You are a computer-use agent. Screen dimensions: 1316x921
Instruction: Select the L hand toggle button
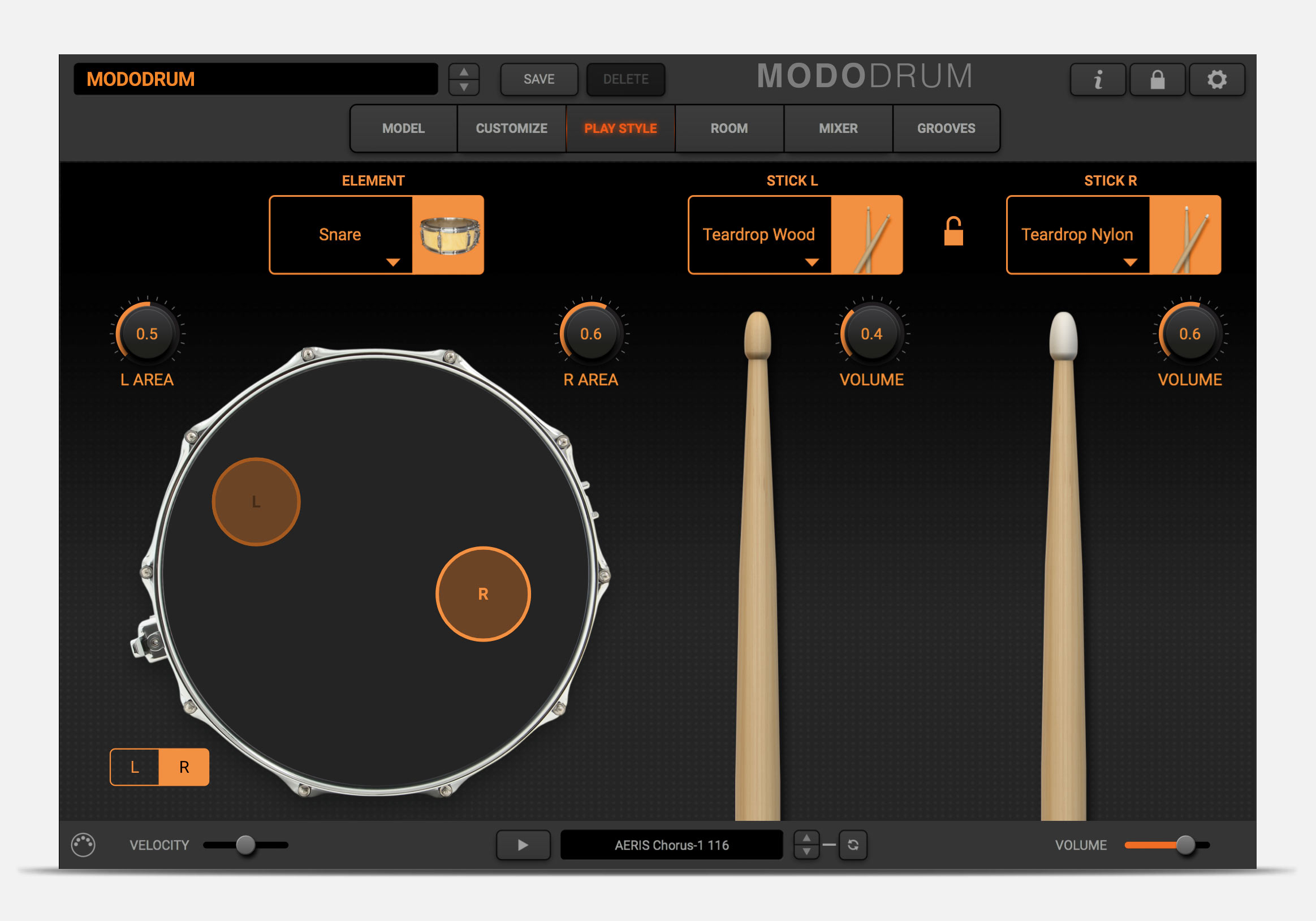click(135, 767)
